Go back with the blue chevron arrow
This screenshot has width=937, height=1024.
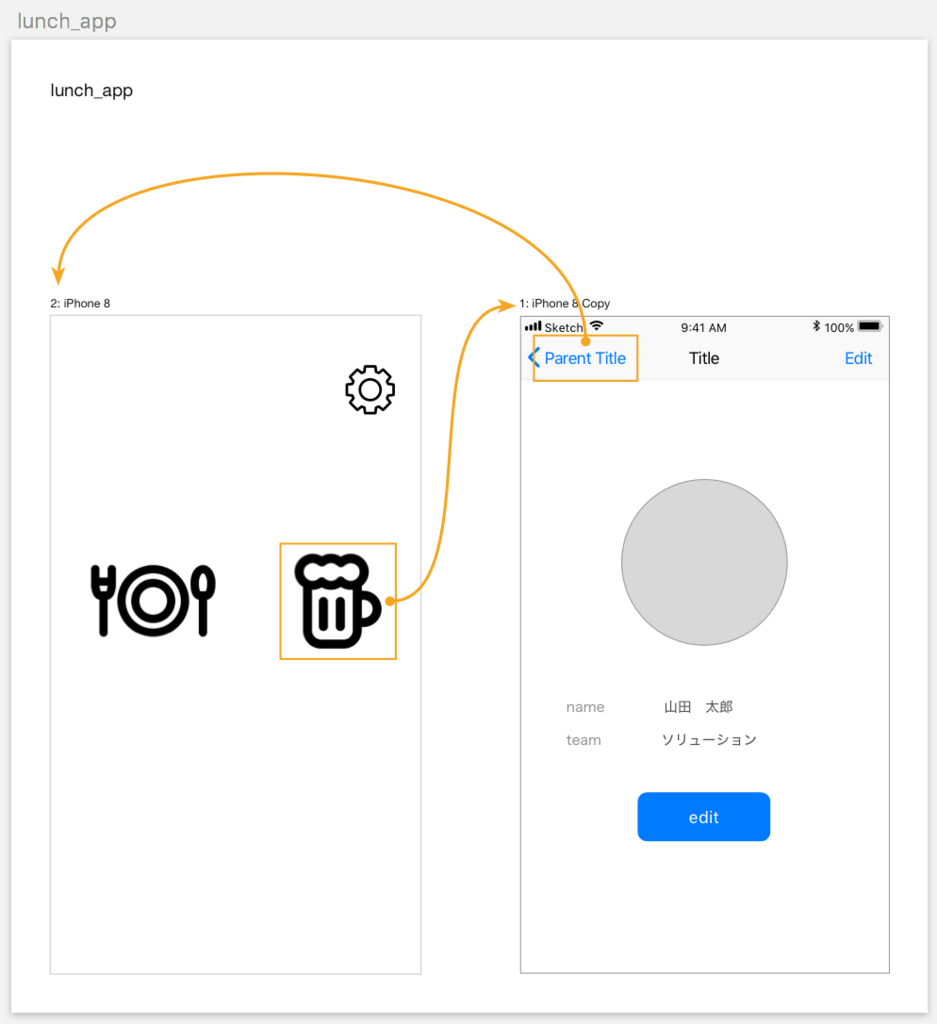(x=533, y=357)
